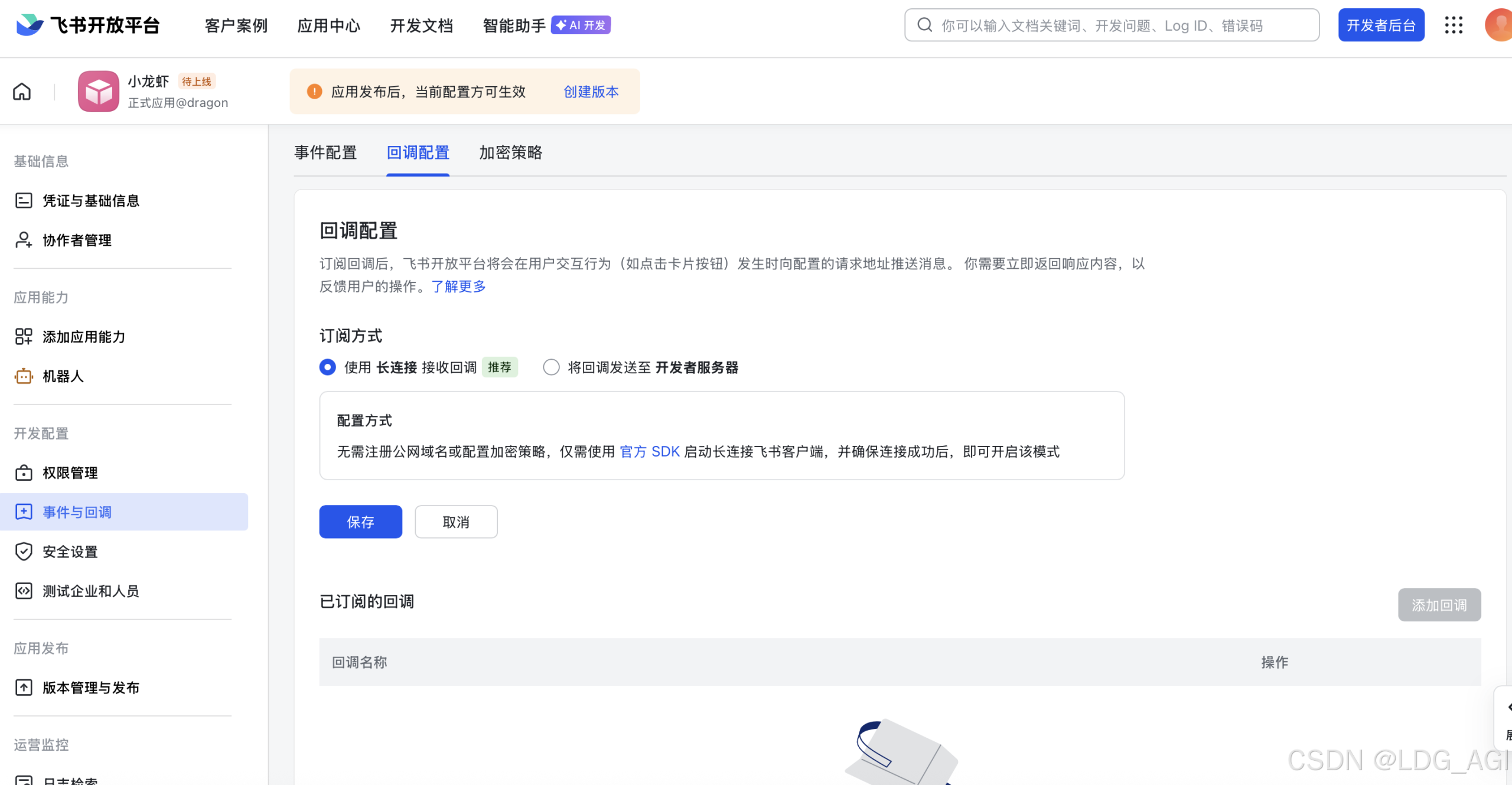Screen dimensions: 1512x785
Task: Switch to the 加密策略 tab
Action: 510,153
